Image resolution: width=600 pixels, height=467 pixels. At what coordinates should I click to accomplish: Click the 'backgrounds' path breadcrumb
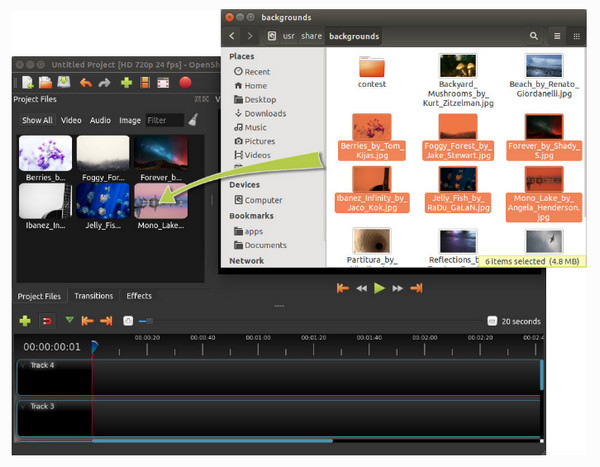coord(354,36)
